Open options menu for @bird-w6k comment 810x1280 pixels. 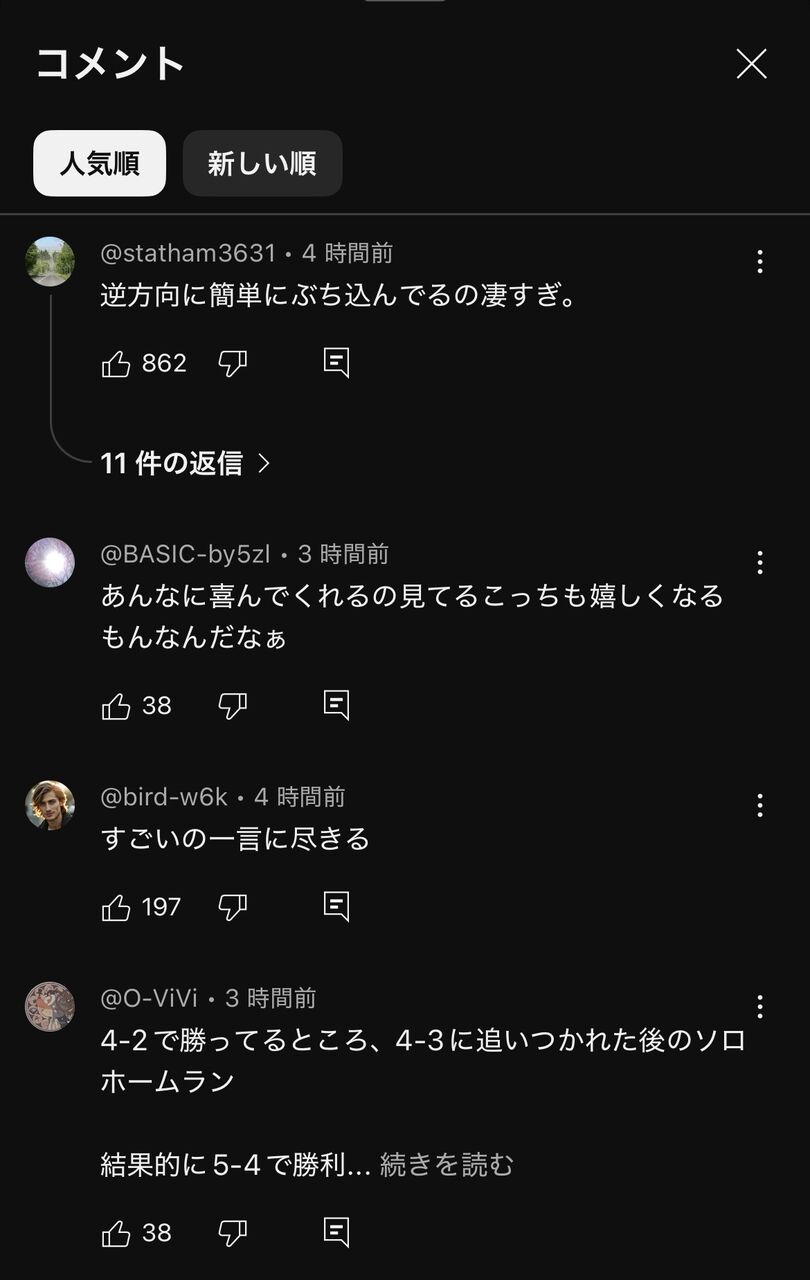coord(760,806)
